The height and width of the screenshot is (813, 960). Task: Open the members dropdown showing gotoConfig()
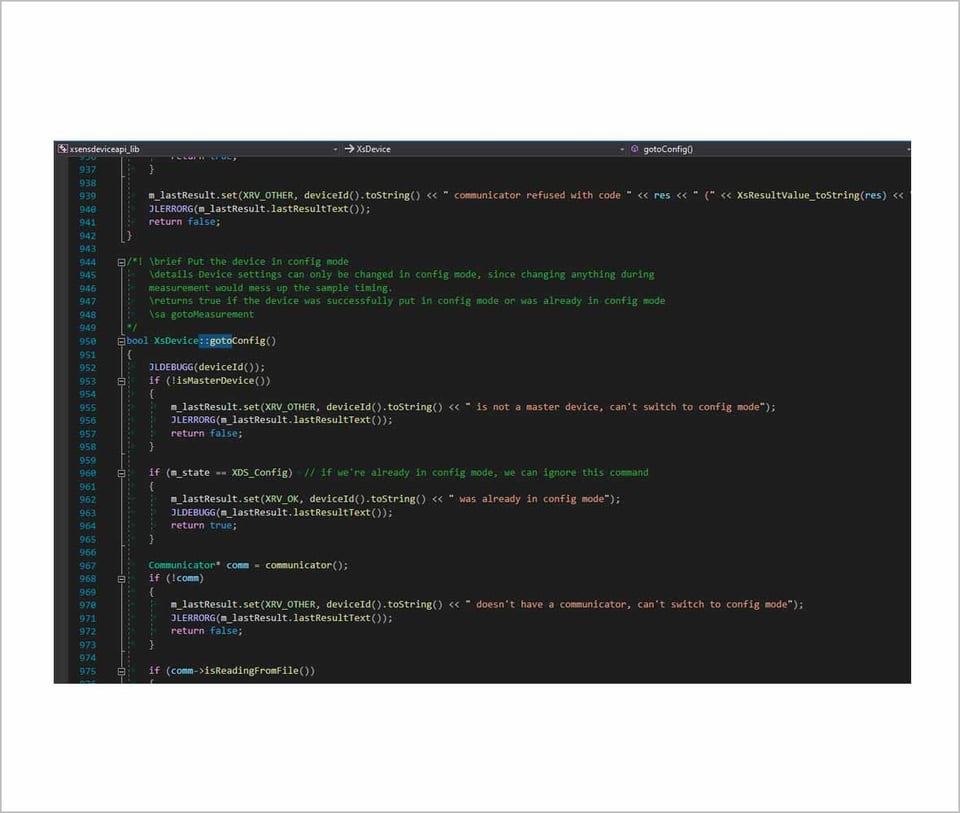tap(906, 148)
